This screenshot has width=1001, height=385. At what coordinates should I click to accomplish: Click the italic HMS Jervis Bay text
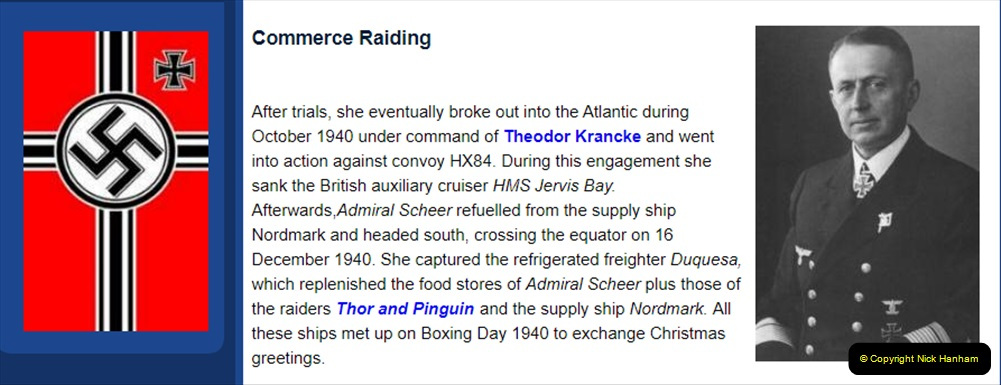pyautogui.click(x=553, y=186)
